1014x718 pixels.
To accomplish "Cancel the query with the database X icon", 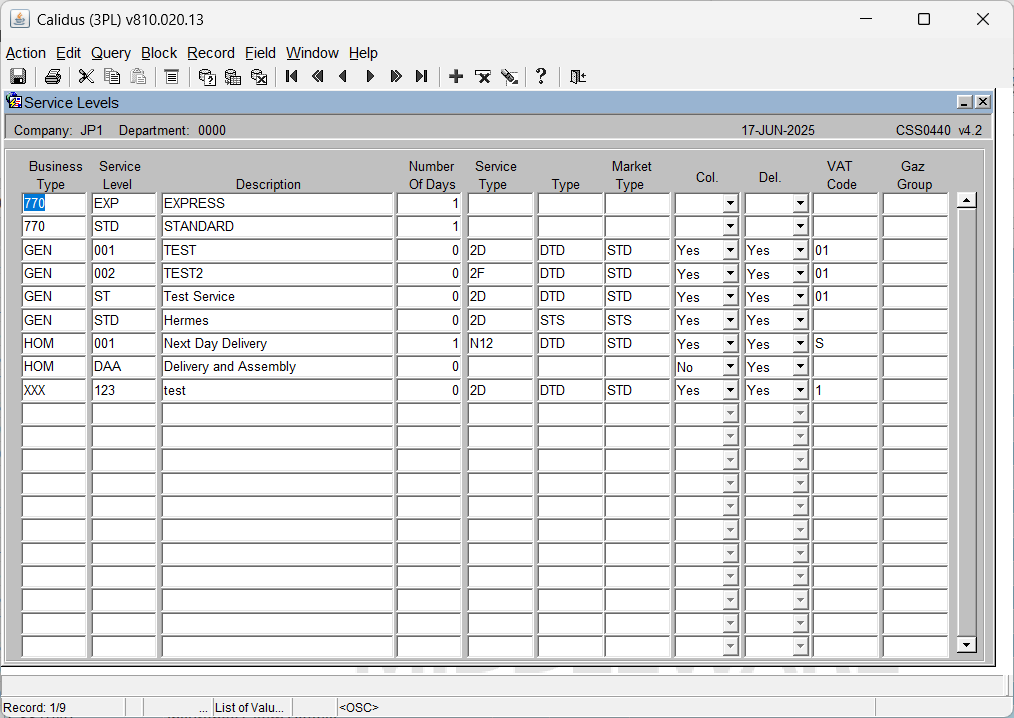I will point(259,76).
